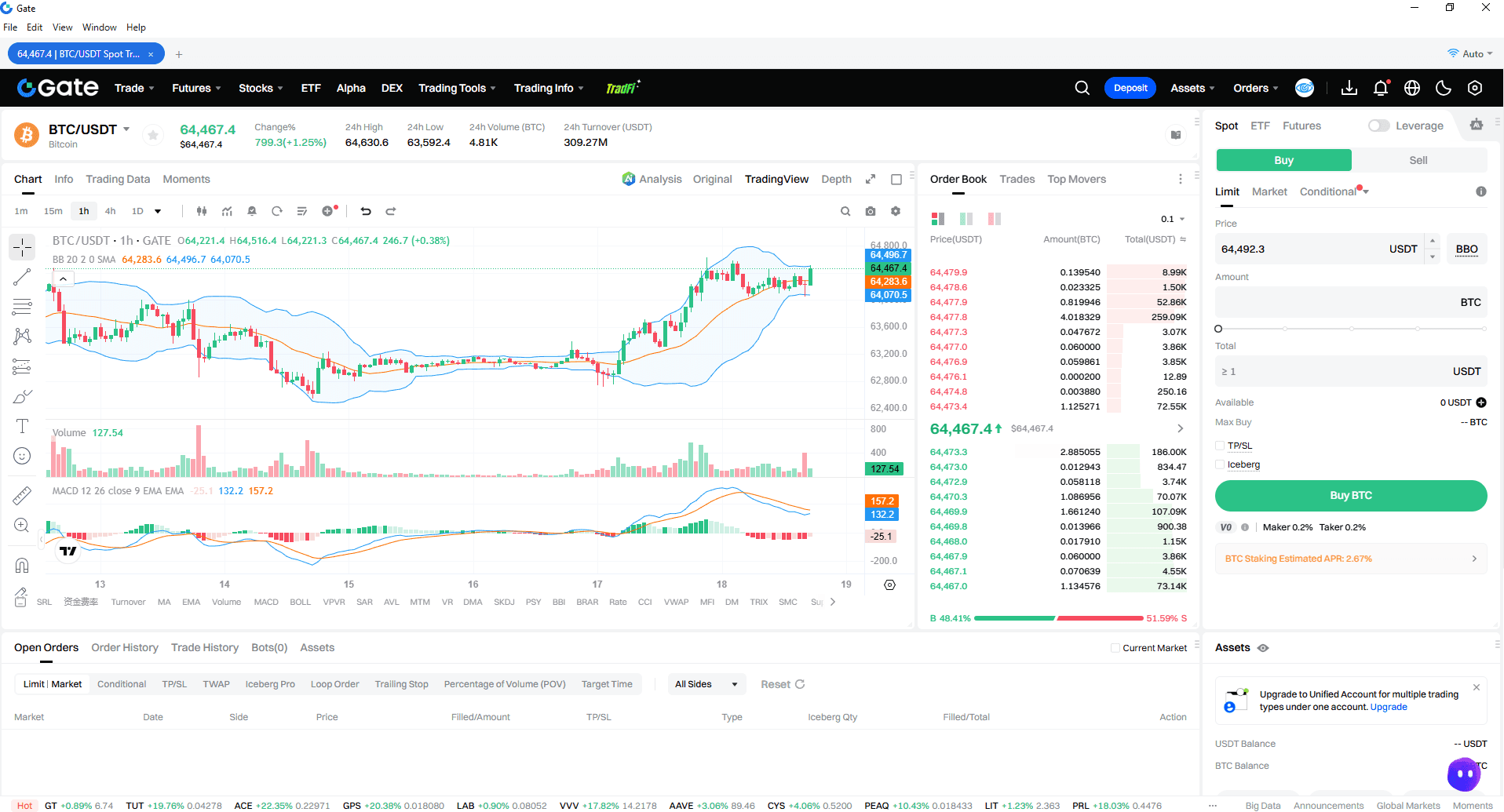Open the candlestick chart type icon
This screenshot has width=1504, height=812.
202,211
